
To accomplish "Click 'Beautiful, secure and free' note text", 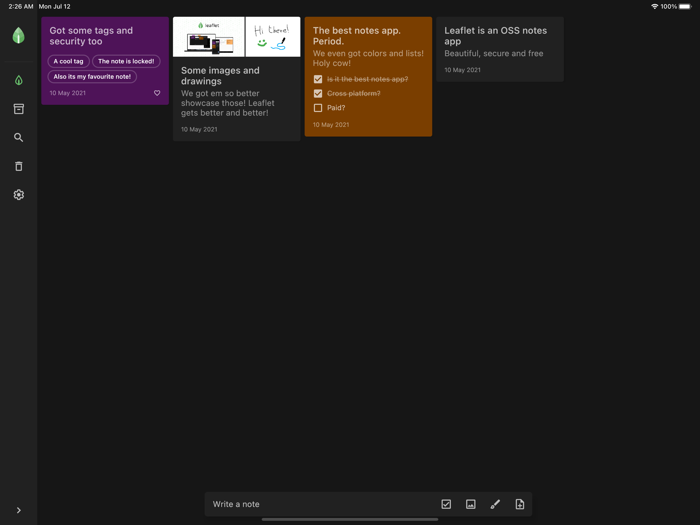I will click(494, 53).
